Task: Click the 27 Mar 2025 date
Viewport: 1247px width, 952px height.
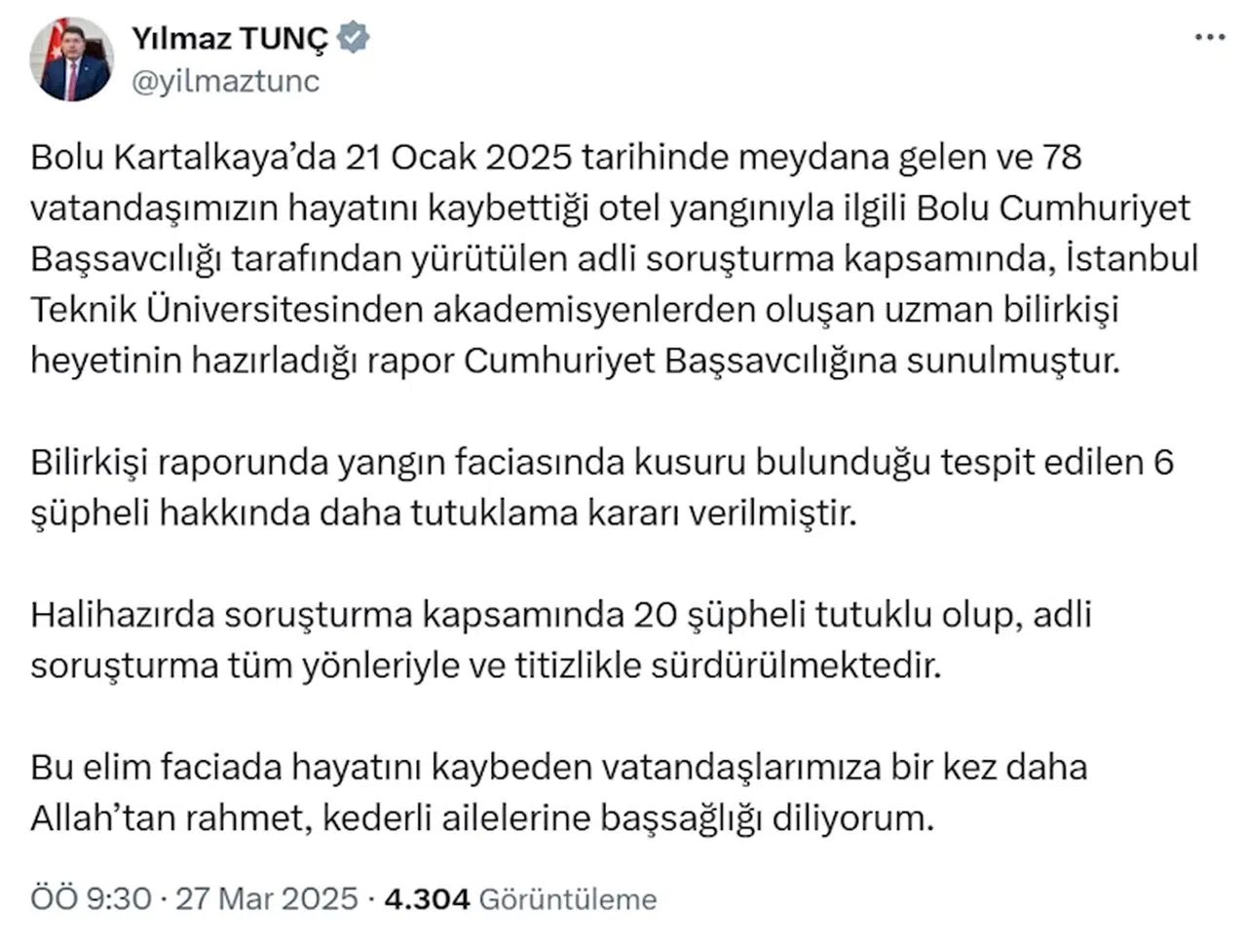Action: (x=267, y=898)
